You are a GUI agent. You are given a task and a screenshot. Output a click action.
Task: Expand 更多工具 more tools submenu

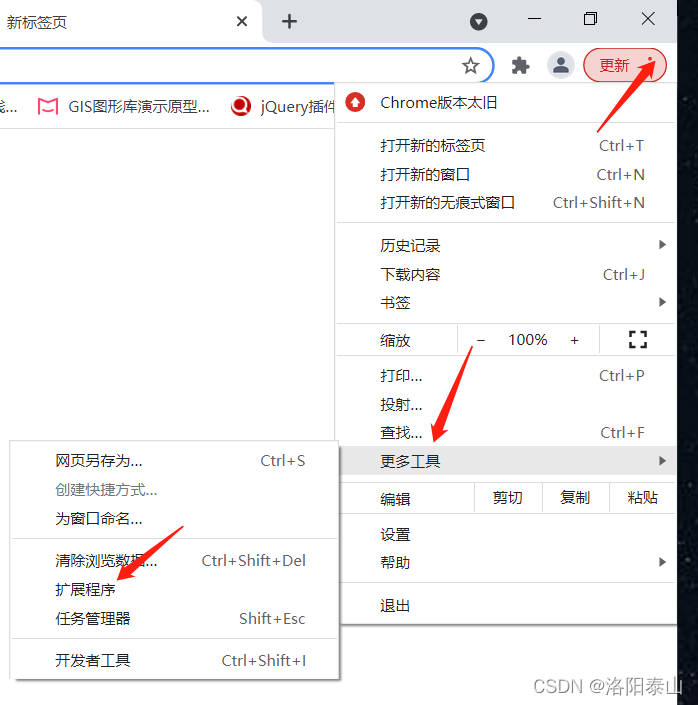506,461
